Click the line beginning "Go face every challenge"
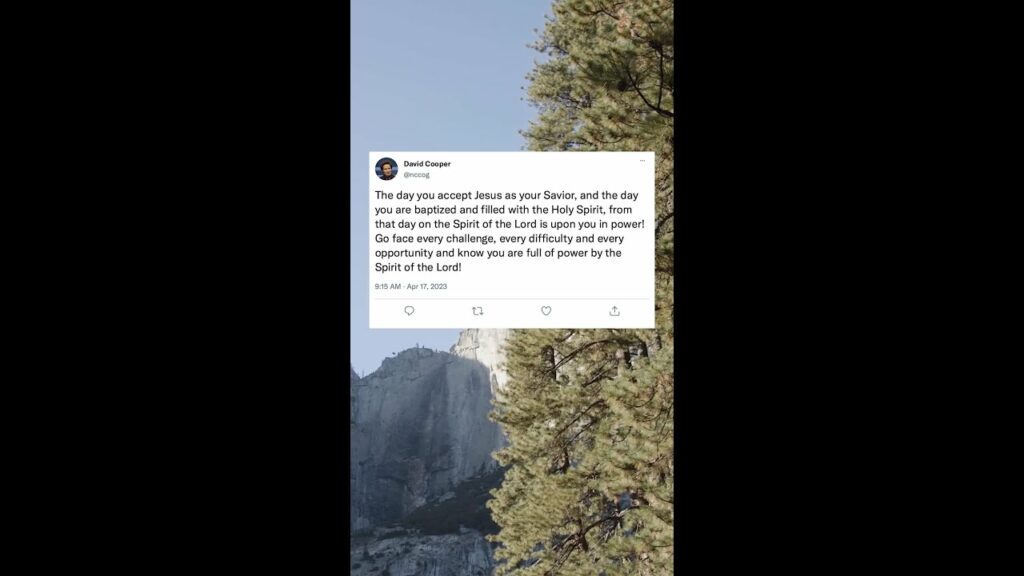Image resolution: width=1024 pixels, height=576 pixels. click(x=499, y=238)
